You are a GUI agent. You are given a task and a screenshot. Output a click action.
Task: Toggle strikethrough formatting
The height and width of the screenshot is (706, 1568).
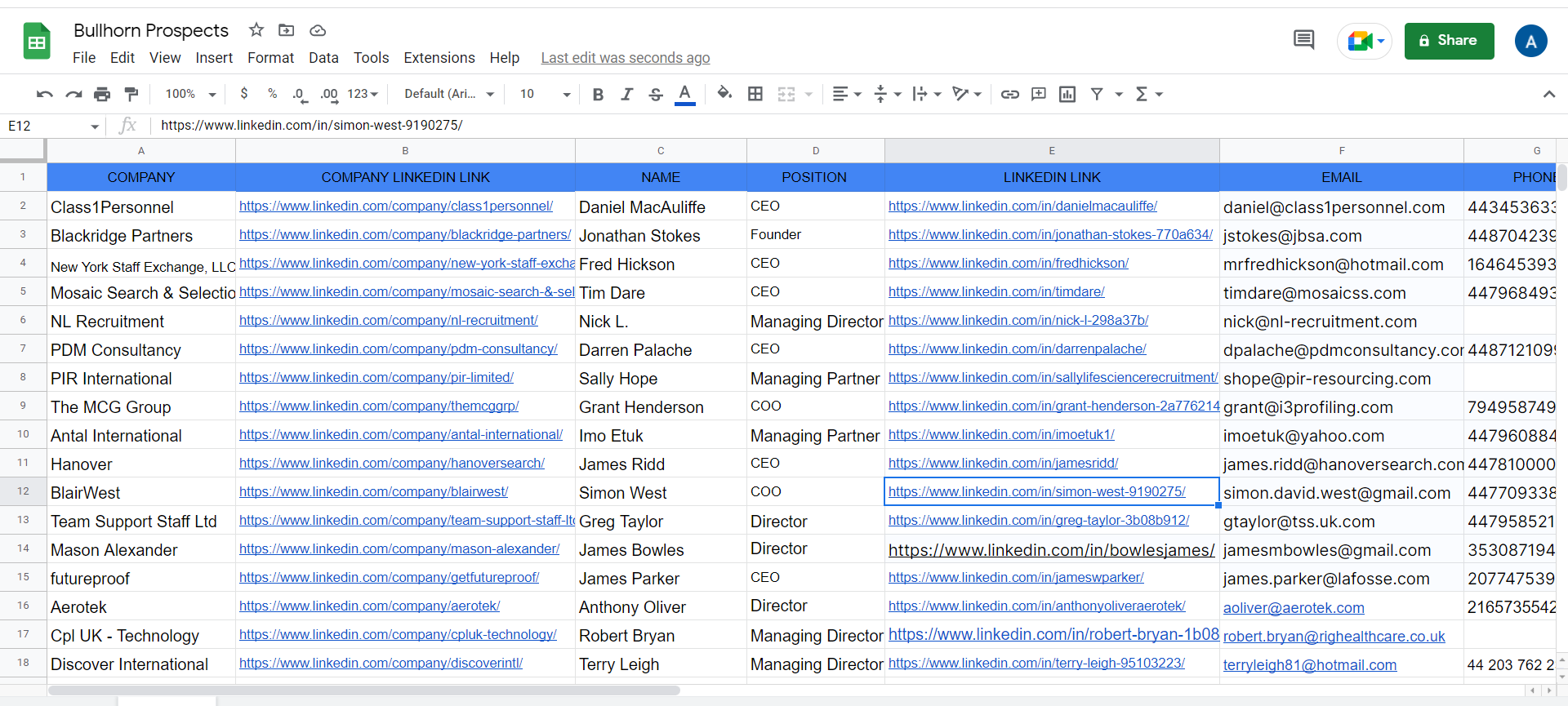(x=655, y=95)
